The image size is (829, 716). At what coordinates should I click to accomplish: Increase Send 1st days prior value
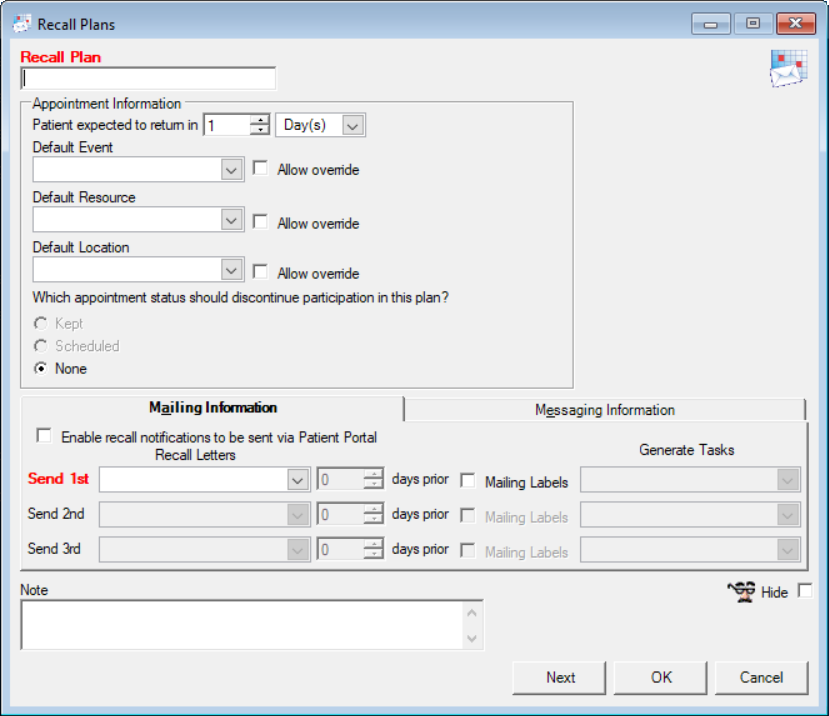tap(373, 474)
